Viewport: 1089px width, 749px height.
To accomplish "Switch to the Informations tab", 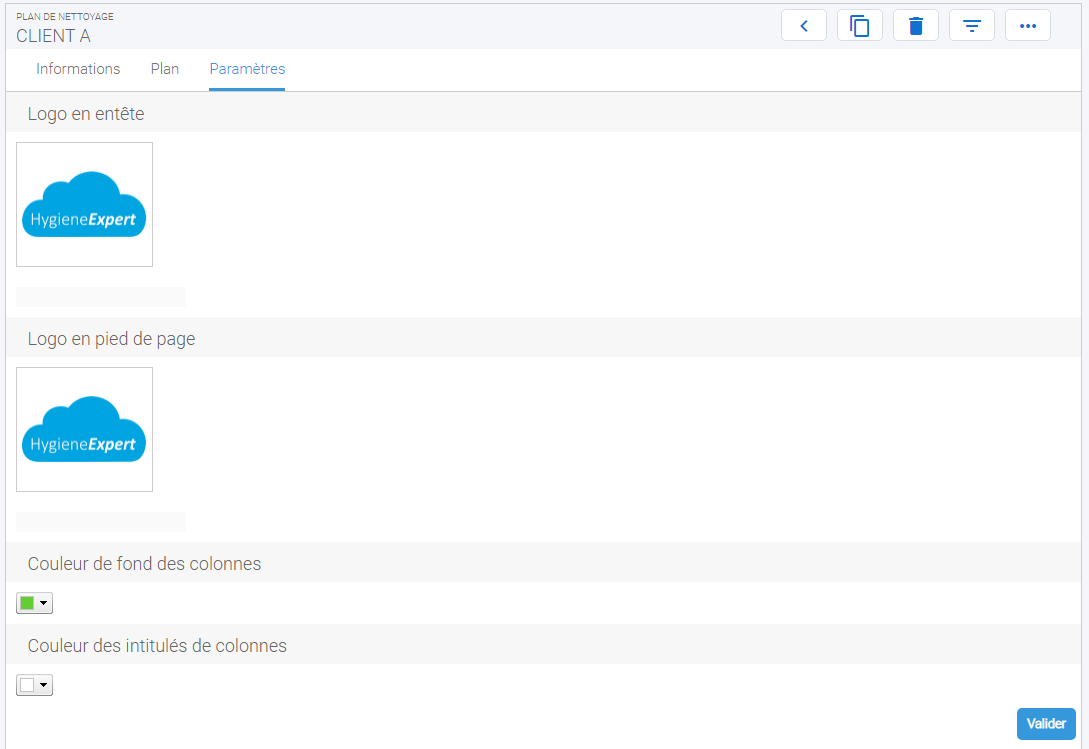I will (78, 69).
